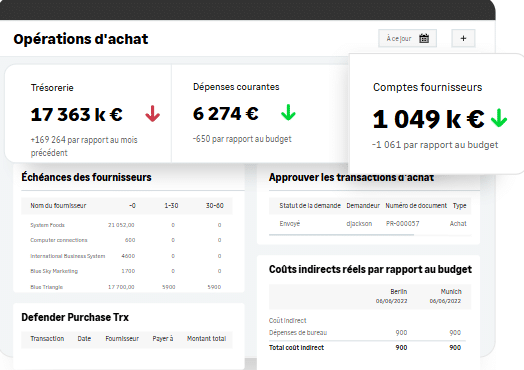524x370 pixels.
Task: Click the Type column header
Action: point(460,206)
